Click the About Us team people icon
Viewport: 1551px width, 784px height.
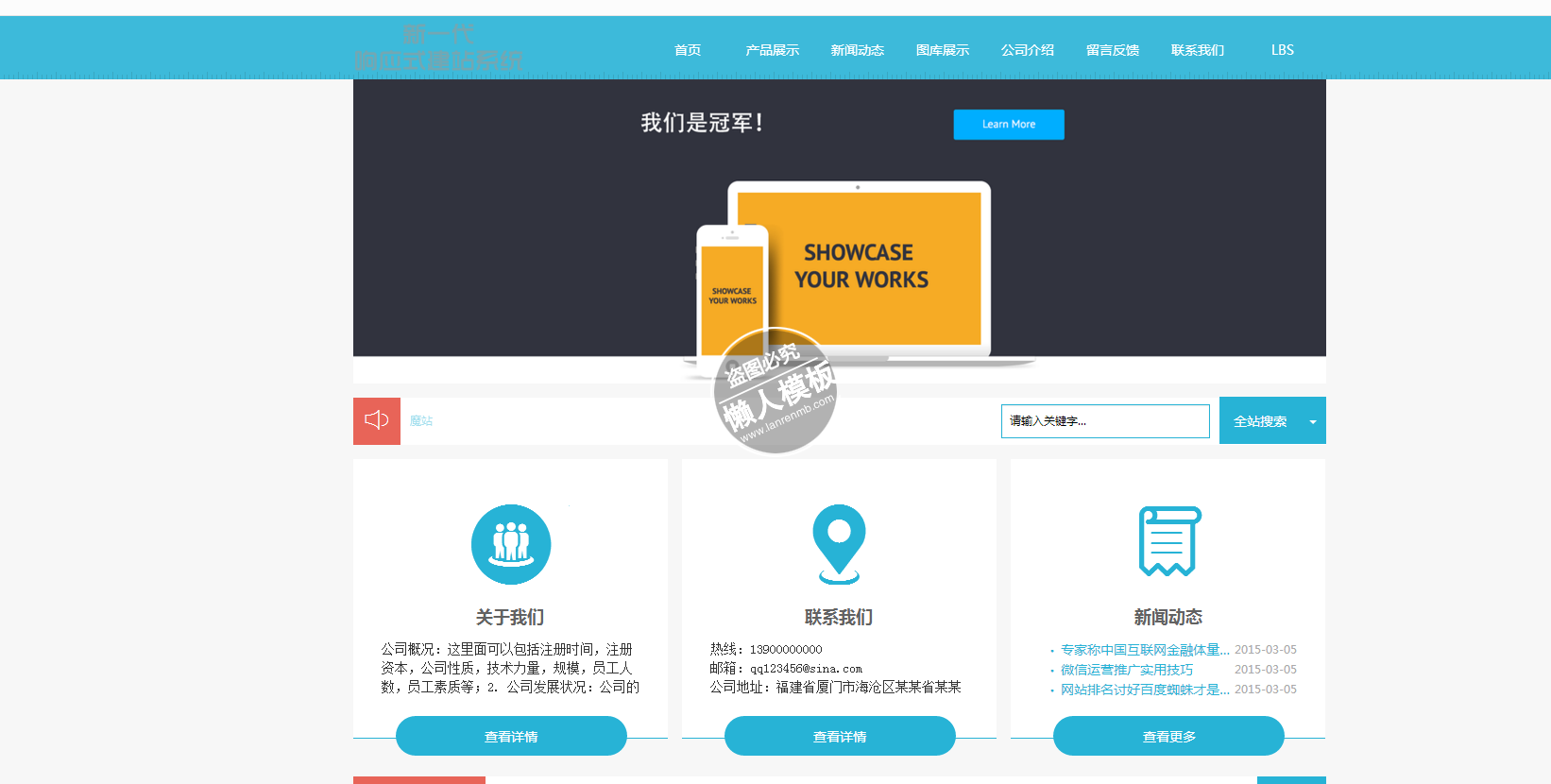point(511,544)
